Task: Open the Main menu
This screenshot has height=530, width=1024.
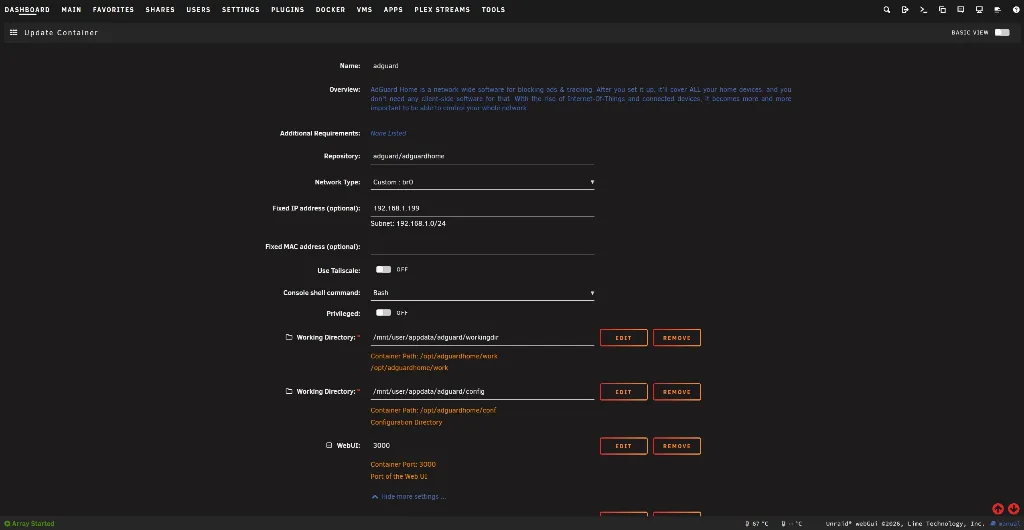Action: (x=71, y=10)
